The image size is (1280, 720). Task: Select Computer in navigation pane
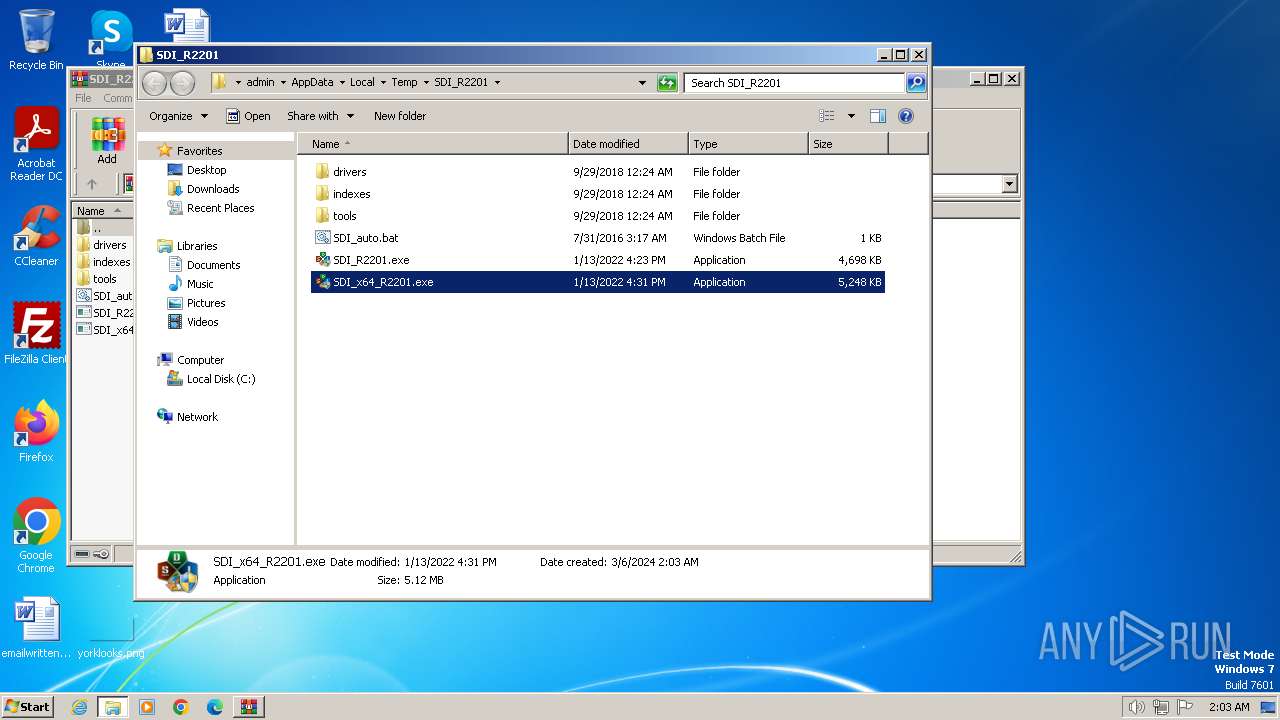[190, 360]
